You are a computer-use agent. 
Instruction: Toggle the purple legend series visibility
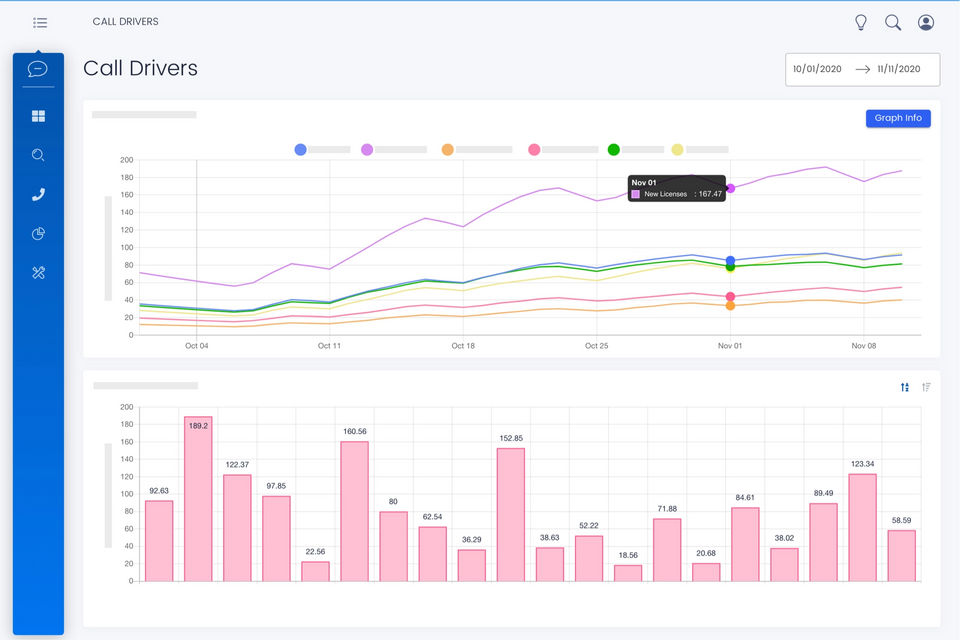(x=394, y=149)
